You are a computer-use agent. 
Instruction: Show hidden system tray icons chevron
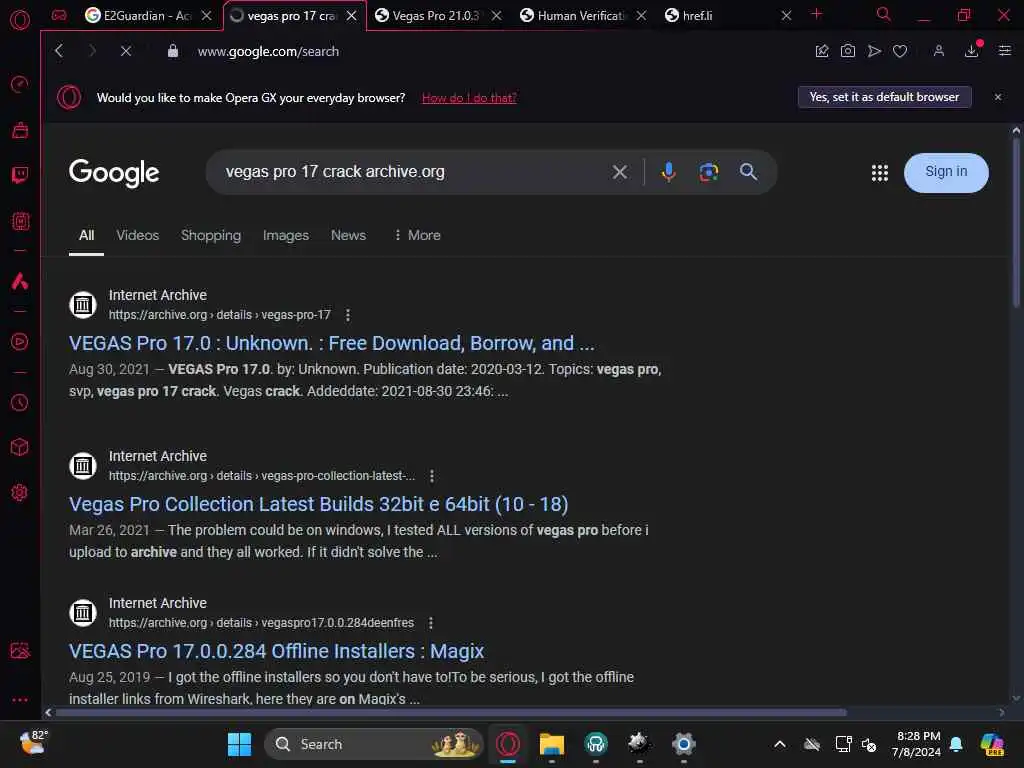[x=780, y=744]
